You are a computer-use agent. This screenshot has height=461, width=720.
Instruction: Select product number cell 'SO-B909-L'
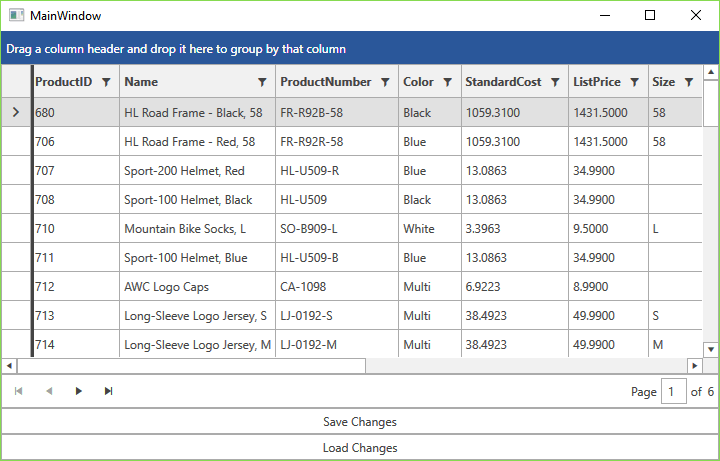point(337,228)
